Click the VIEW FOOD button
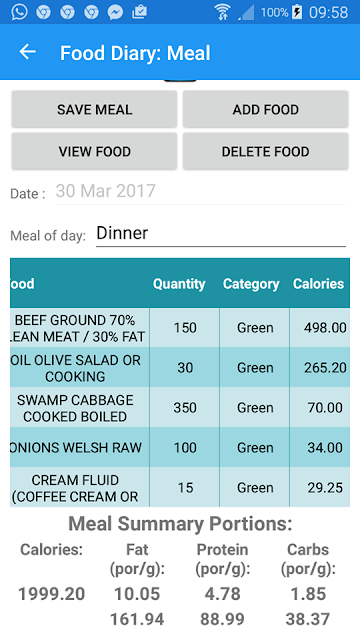The height and width of the screenshot is (640, 360). click(94, 151)
